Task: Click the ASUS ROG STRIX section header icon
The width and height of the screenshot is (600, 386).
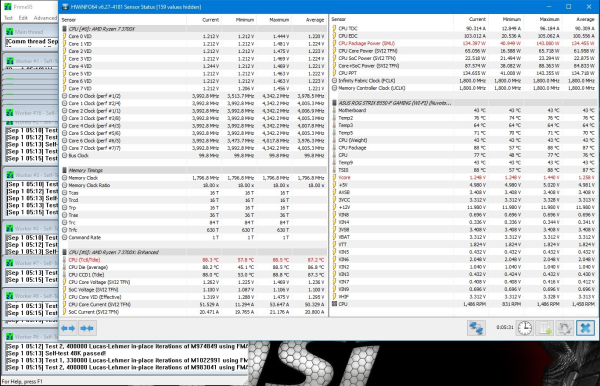Action: pyautogui.click(x=334, y=103)
